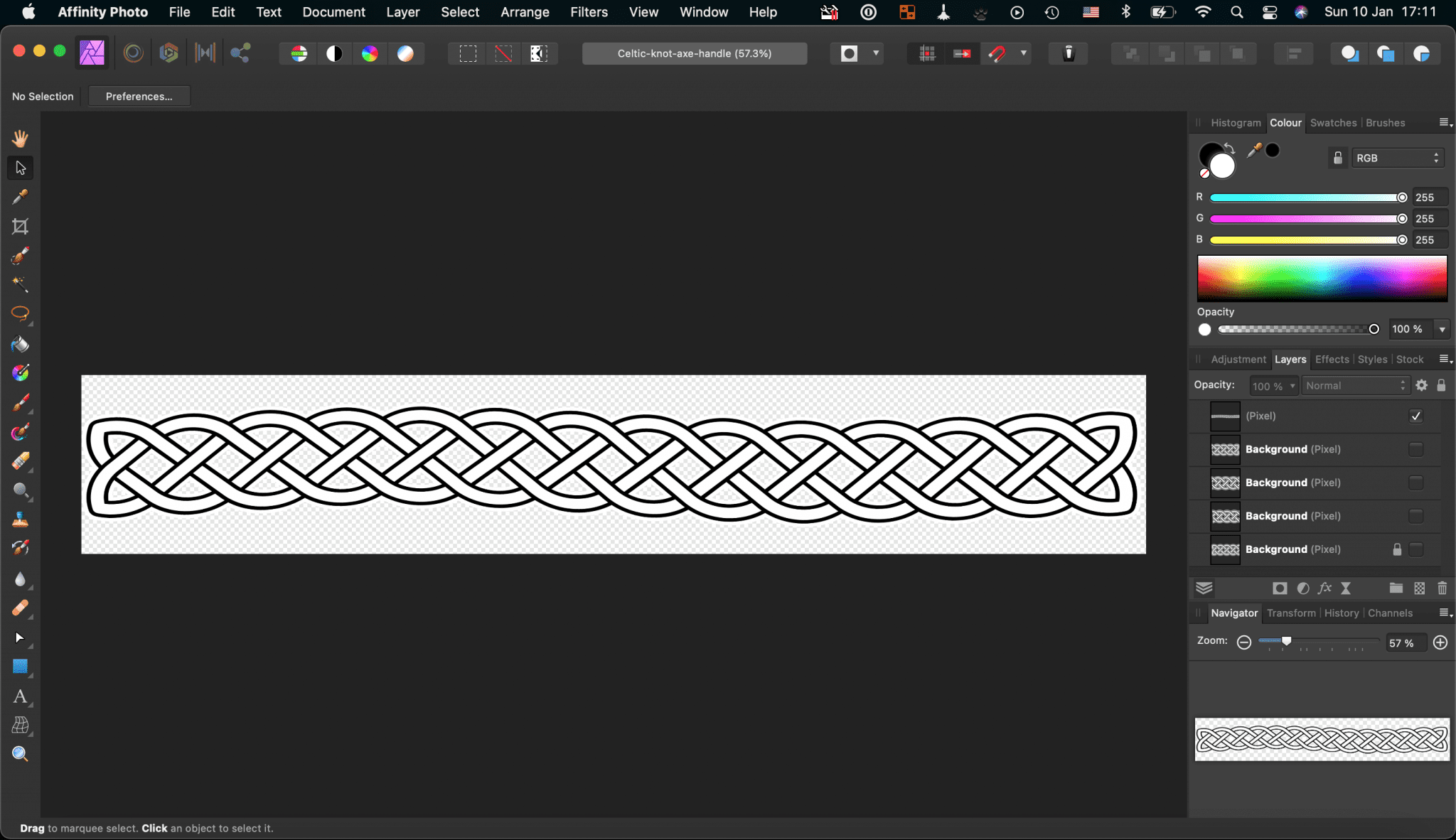Show the first Background layer
This screenshot has height=840, width=1456.
[x=1415, y=449]
